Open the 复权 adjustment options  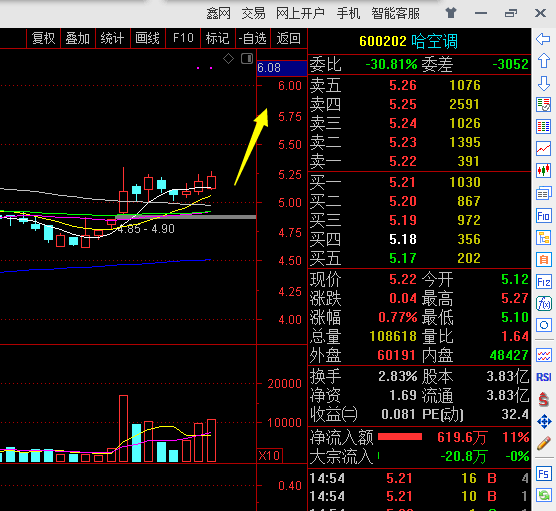(x=43, y=38)
